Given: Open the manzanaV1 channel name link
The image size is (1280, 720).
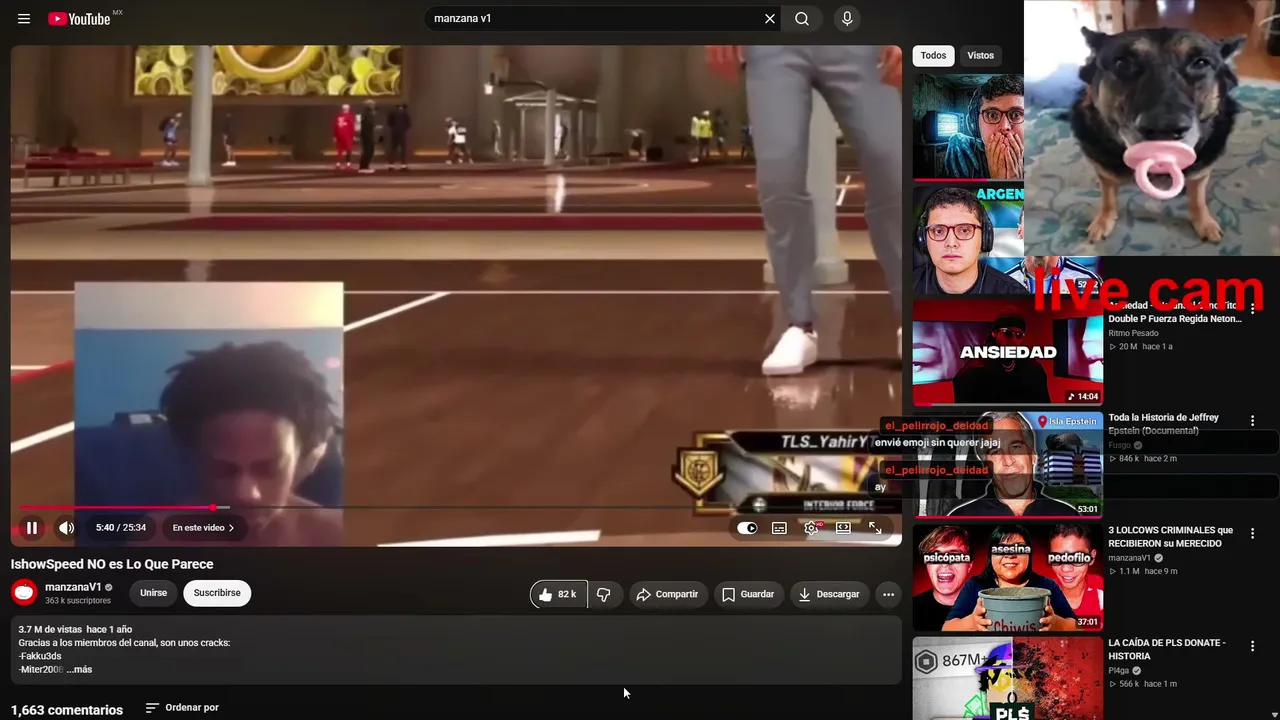Looking at the screenshot, I should [x=73, y=587].
